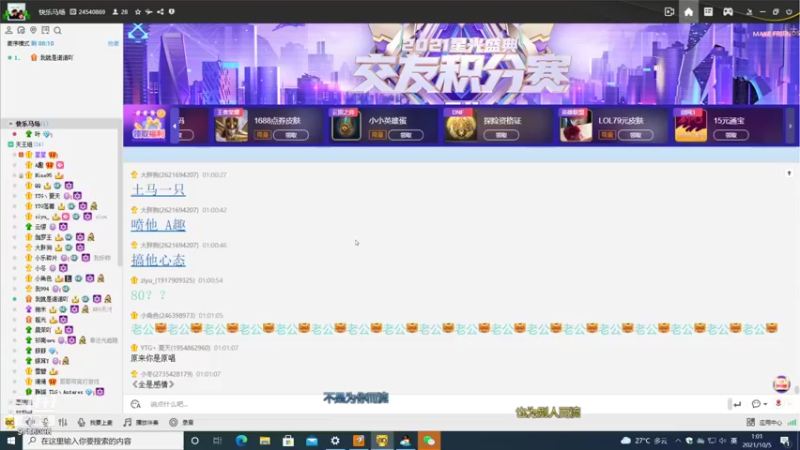Toggle 播放伴奏 accompaniment playback
Image resolution: width=800 pixels, height=450 pixels.
click(x=141, y=422)
